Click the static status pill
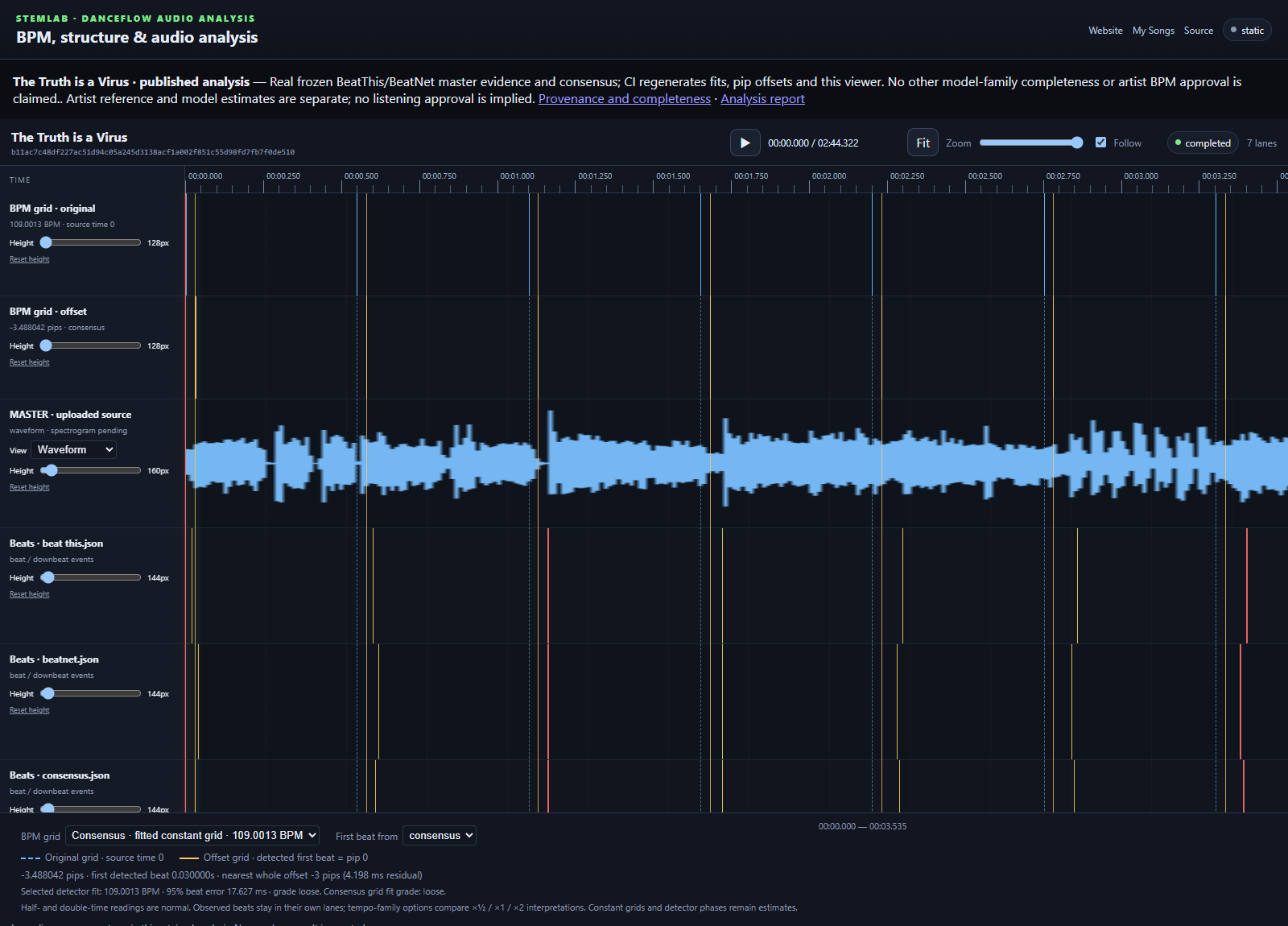Viewport: 1288px width, 926px height. [1247, 30]
